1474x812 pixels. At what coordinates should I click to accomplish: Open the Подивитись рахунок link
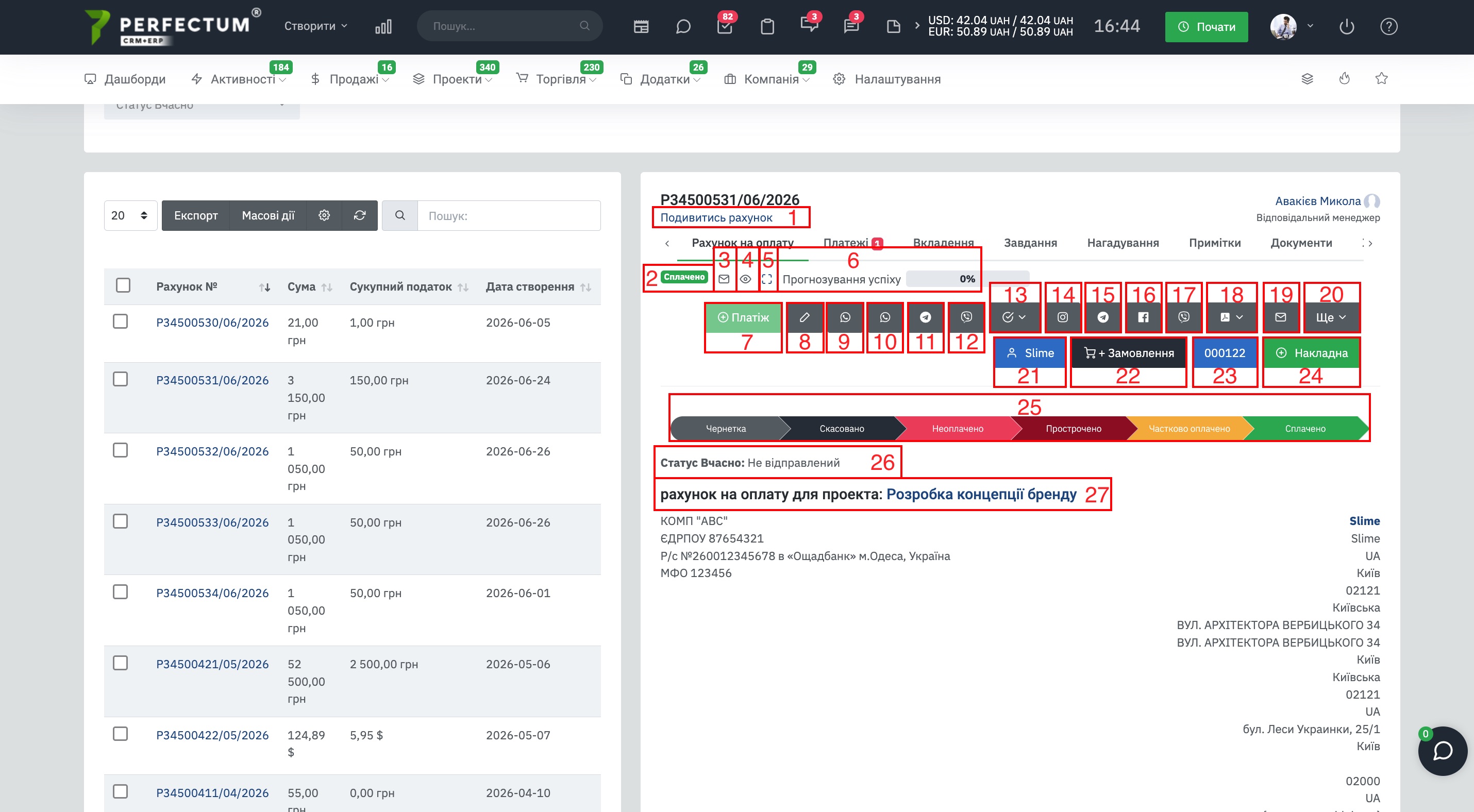716,217
